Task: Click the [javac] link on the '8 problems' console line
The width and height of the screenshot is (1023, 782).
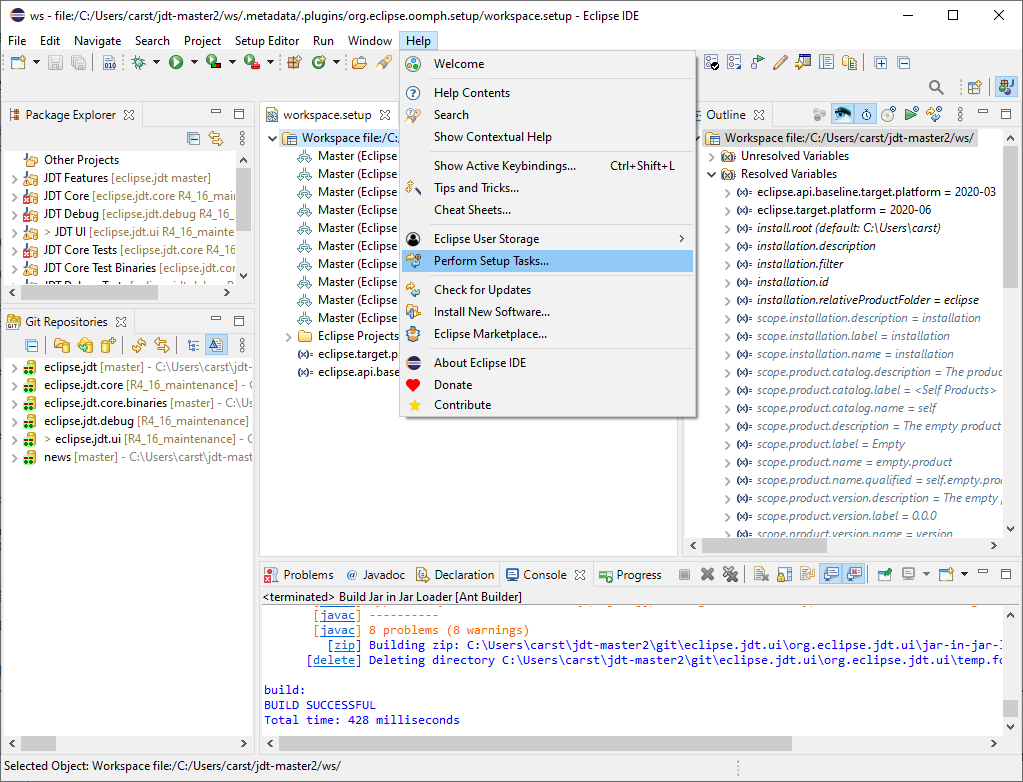Action: [x=337, y=630]
